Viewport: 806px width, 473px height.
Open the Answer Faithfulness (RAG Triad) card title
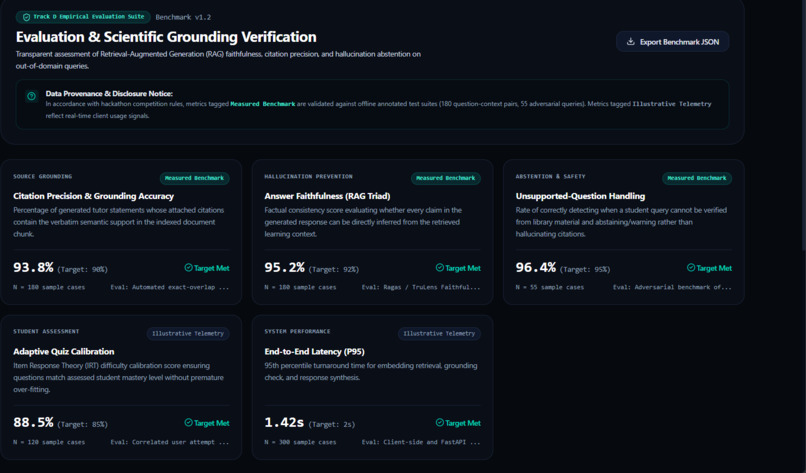(x=327, y=196)
